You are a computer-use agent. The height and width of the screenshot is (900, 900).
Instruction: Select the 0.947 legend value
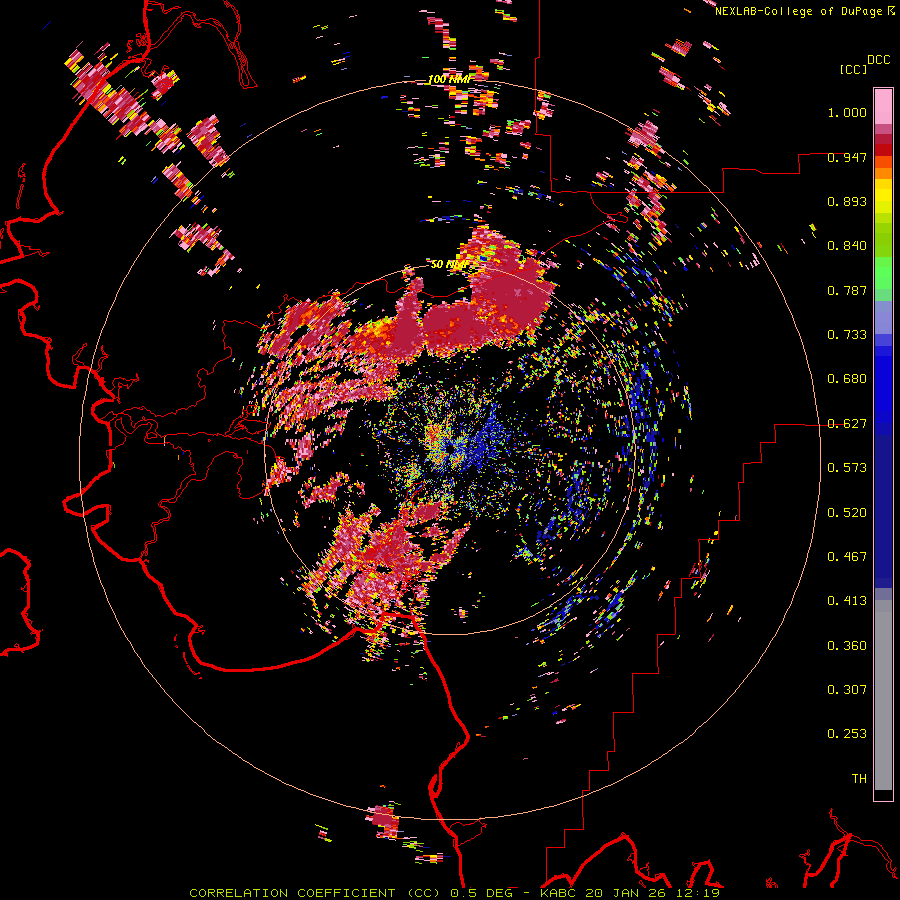(x=847, y=157)
